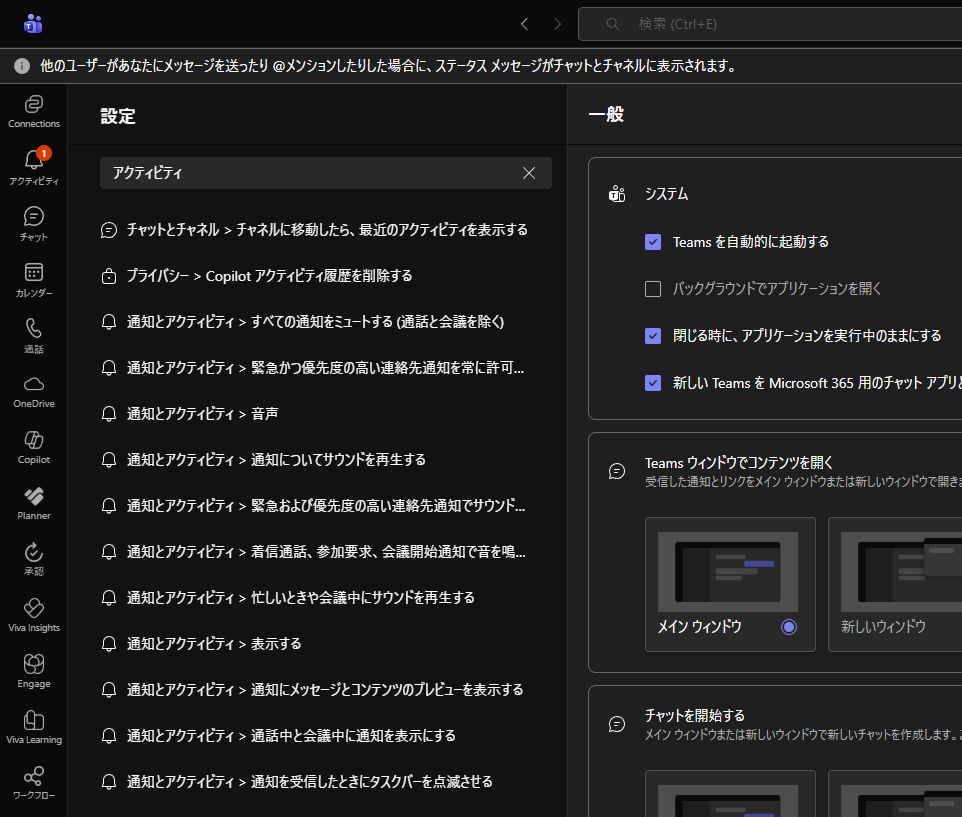962x817 pixels.
Task: Open Viva Insights from the sidebar
Action: point(34,614)
